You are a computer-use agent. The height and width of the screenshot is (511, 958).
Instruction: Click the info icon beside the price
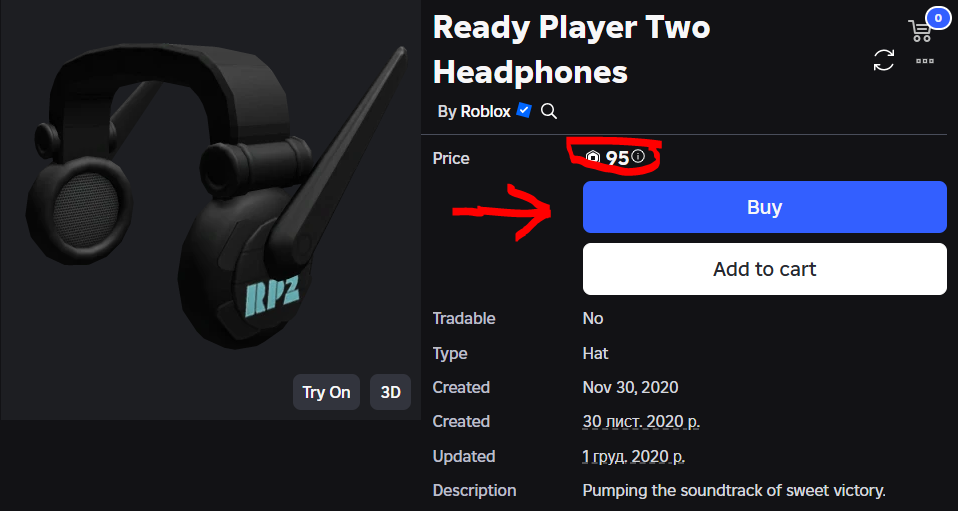click(638, 157)
